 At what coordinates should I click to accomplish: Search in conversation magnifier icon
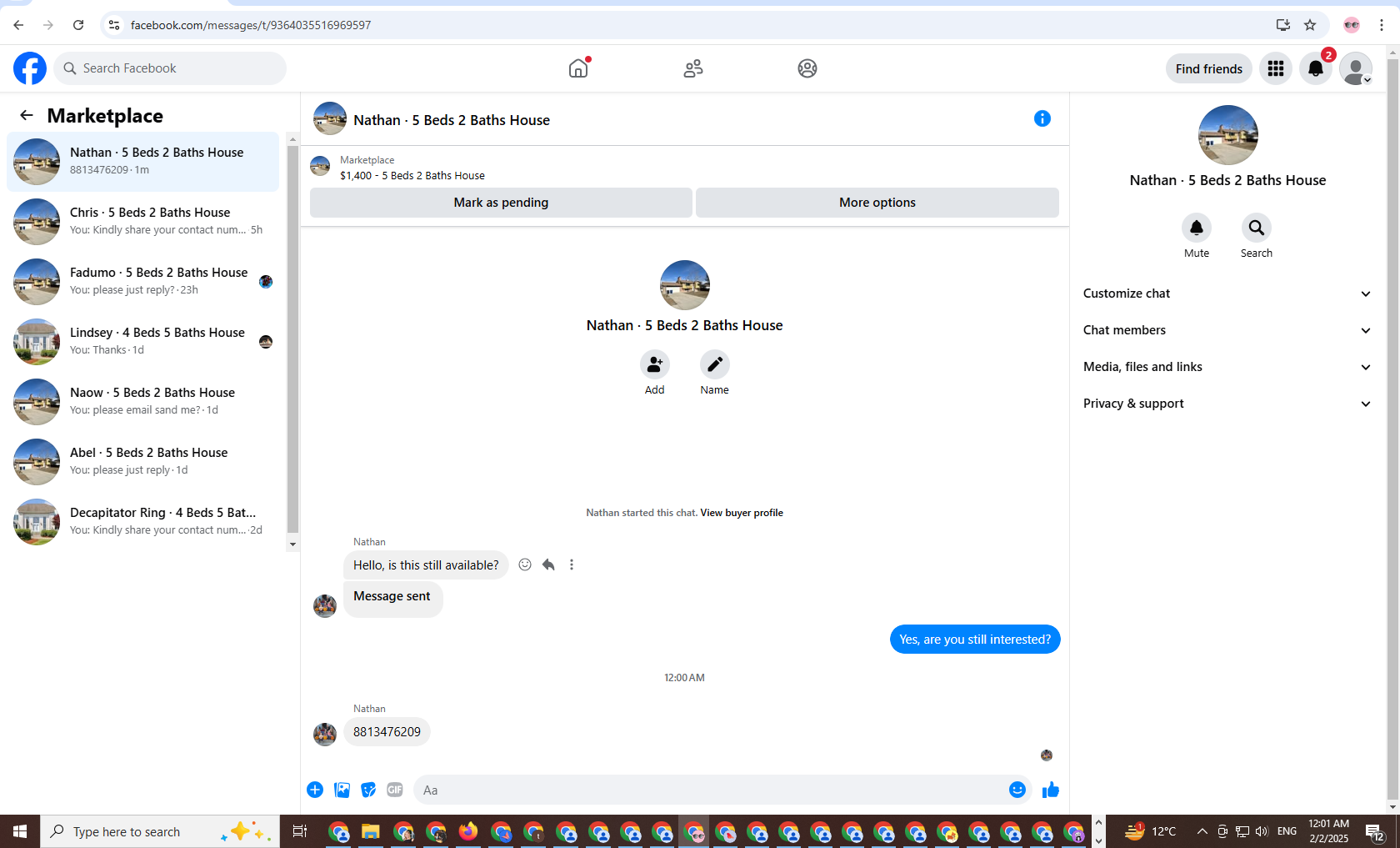click(x=1257, y=228)
